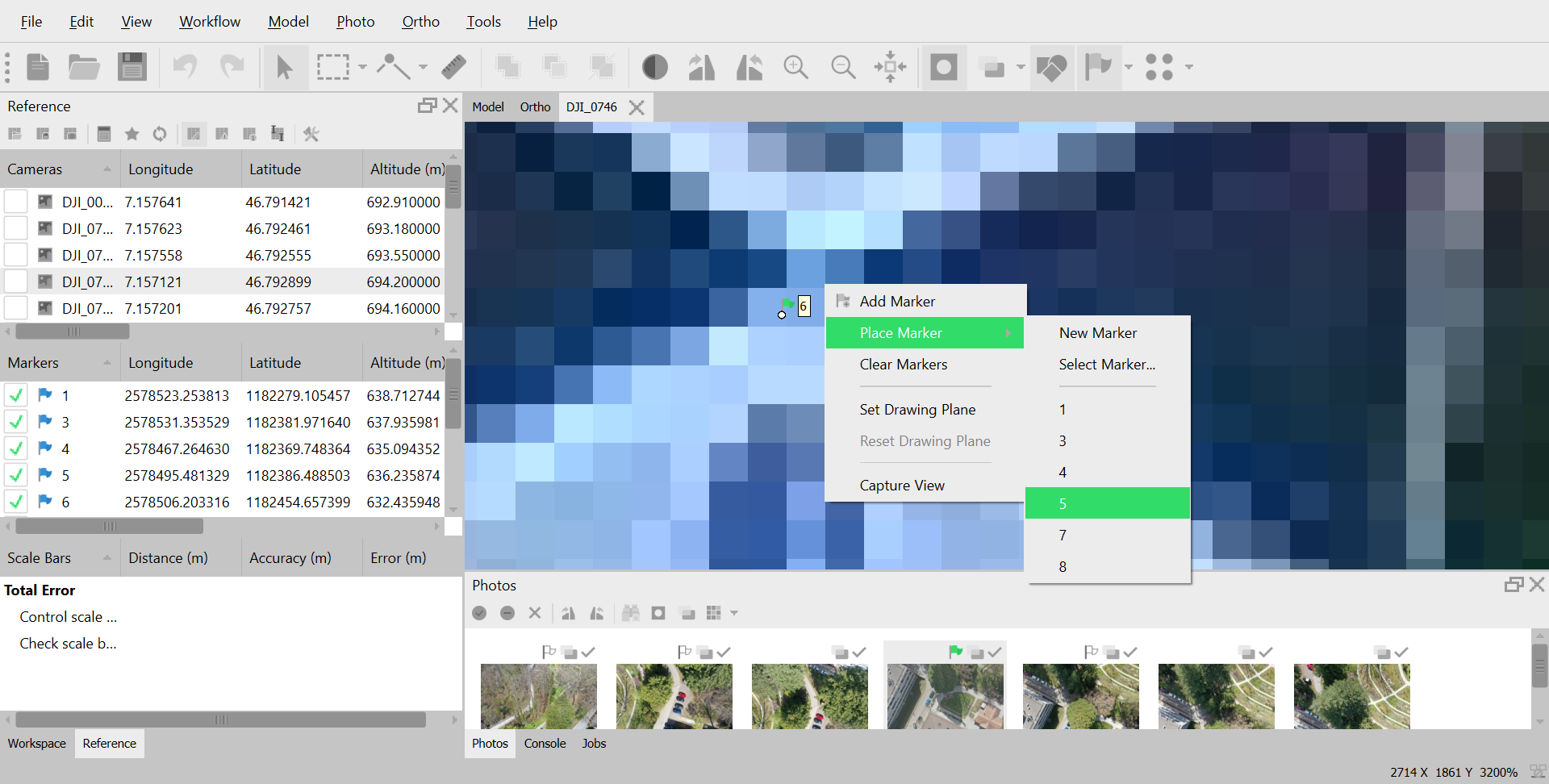This screenshot has width=1549, height=784.
Task: Select the Draw polyline tool
Action: click(x=393, y=67)
